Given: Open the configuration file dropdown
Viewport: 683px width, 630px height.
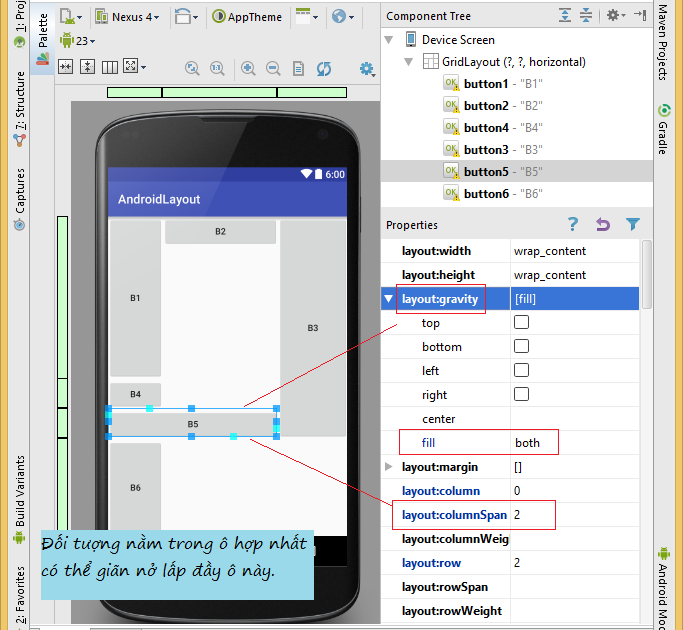Looking at the screenshot, I should 71,17.
